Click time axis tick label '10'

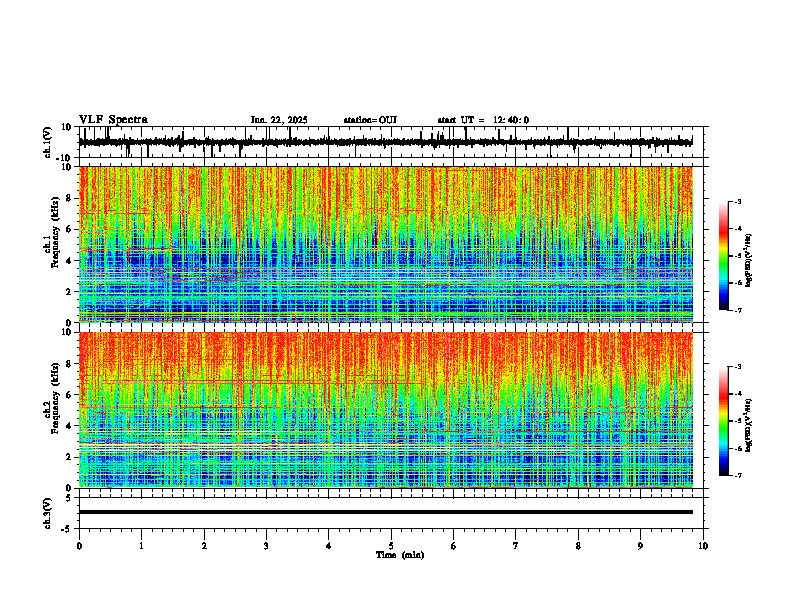click(x=703, y=545)
